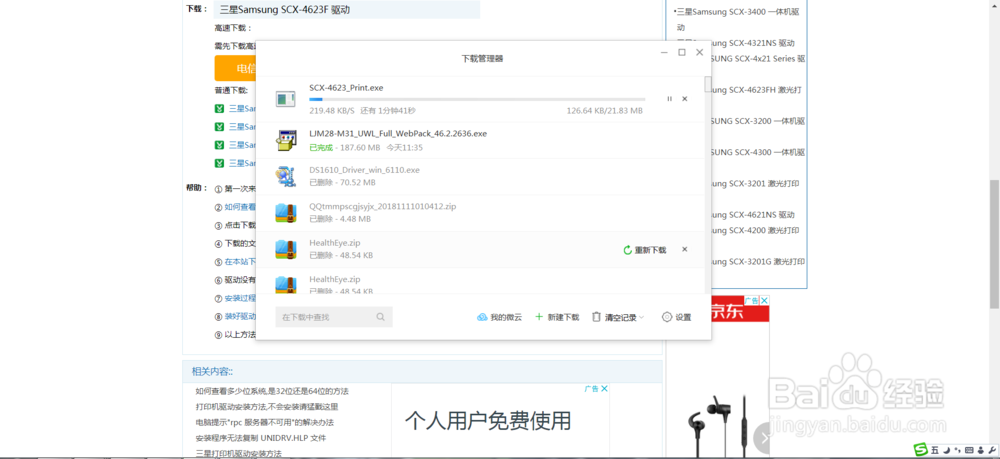Open Samsung SCX-4200 激光打印 link
This screenshot has height=459, width=1000.
click(757, 230)
